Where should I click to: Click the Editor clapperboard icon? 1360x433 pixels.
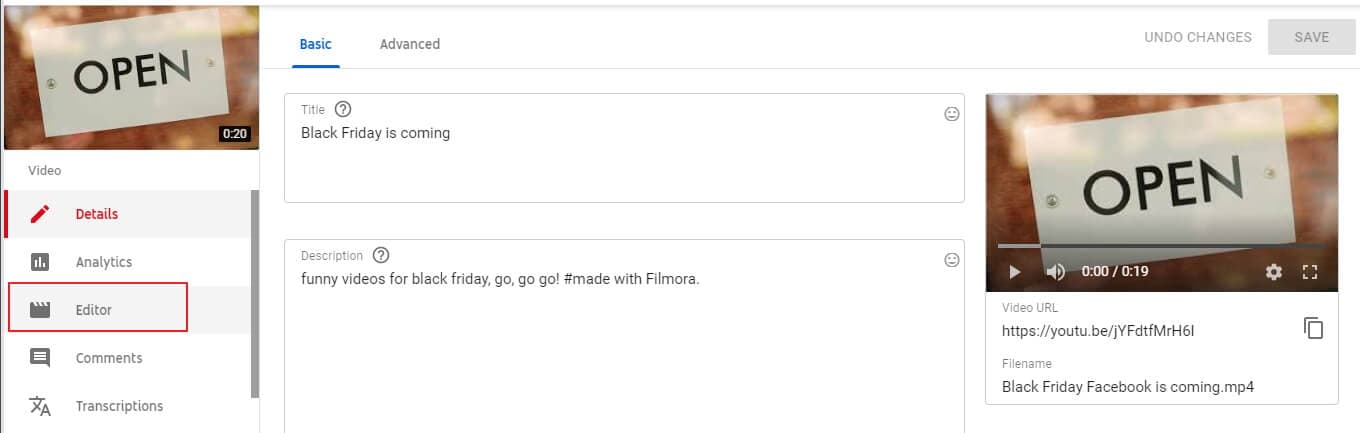point(40,310)
